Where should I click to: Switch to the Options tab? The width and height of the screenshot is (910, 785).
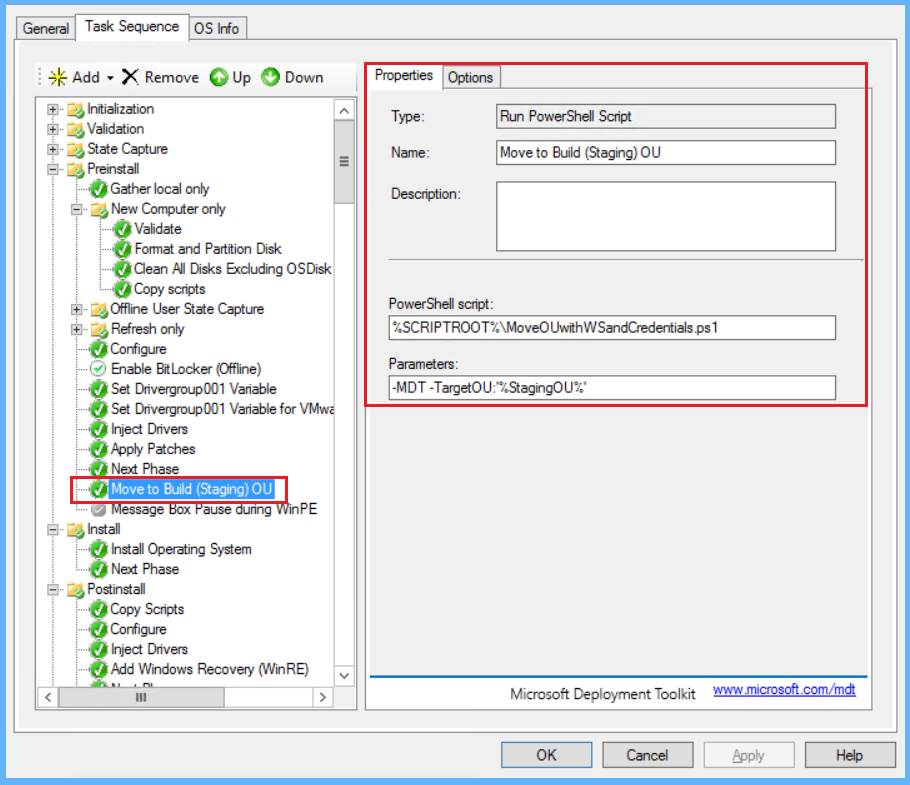(x=469, y=78)
